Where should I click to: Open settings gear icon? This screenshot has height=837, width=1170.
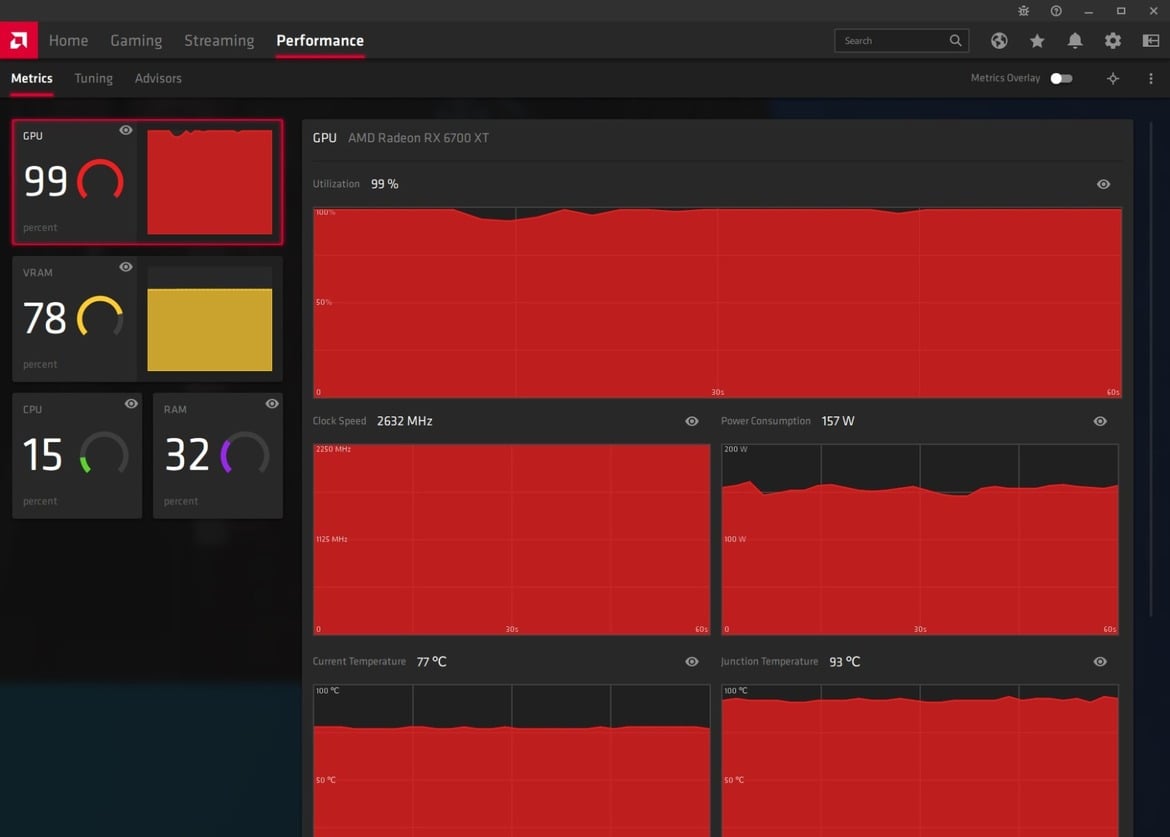point(1113,41)
